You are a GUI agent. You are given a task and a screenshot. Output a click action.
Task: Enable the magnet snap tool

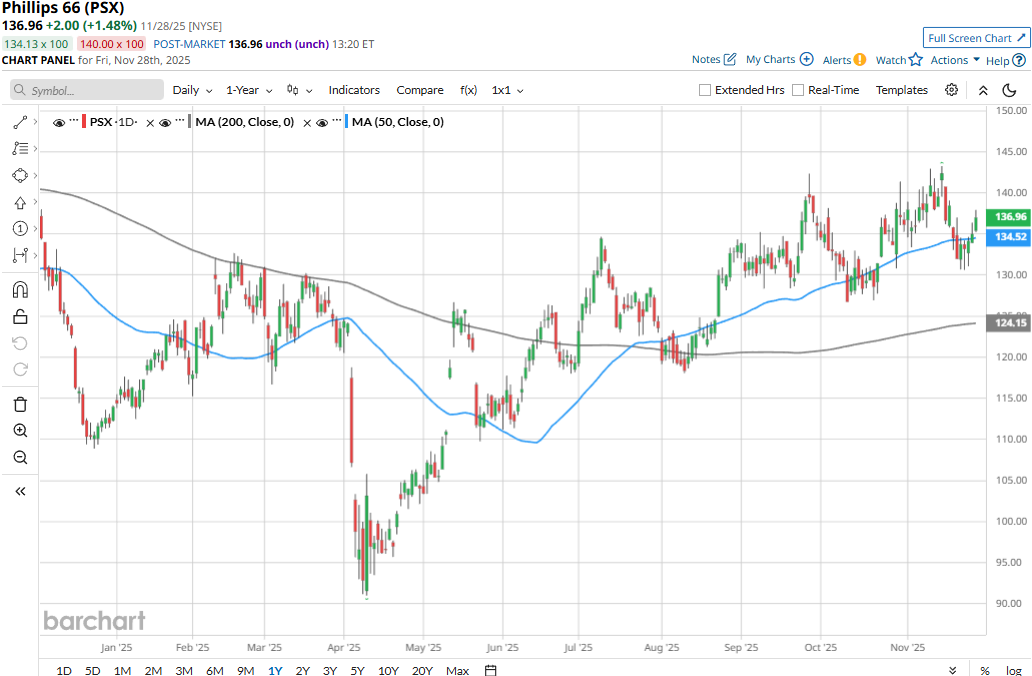point(20,290)
